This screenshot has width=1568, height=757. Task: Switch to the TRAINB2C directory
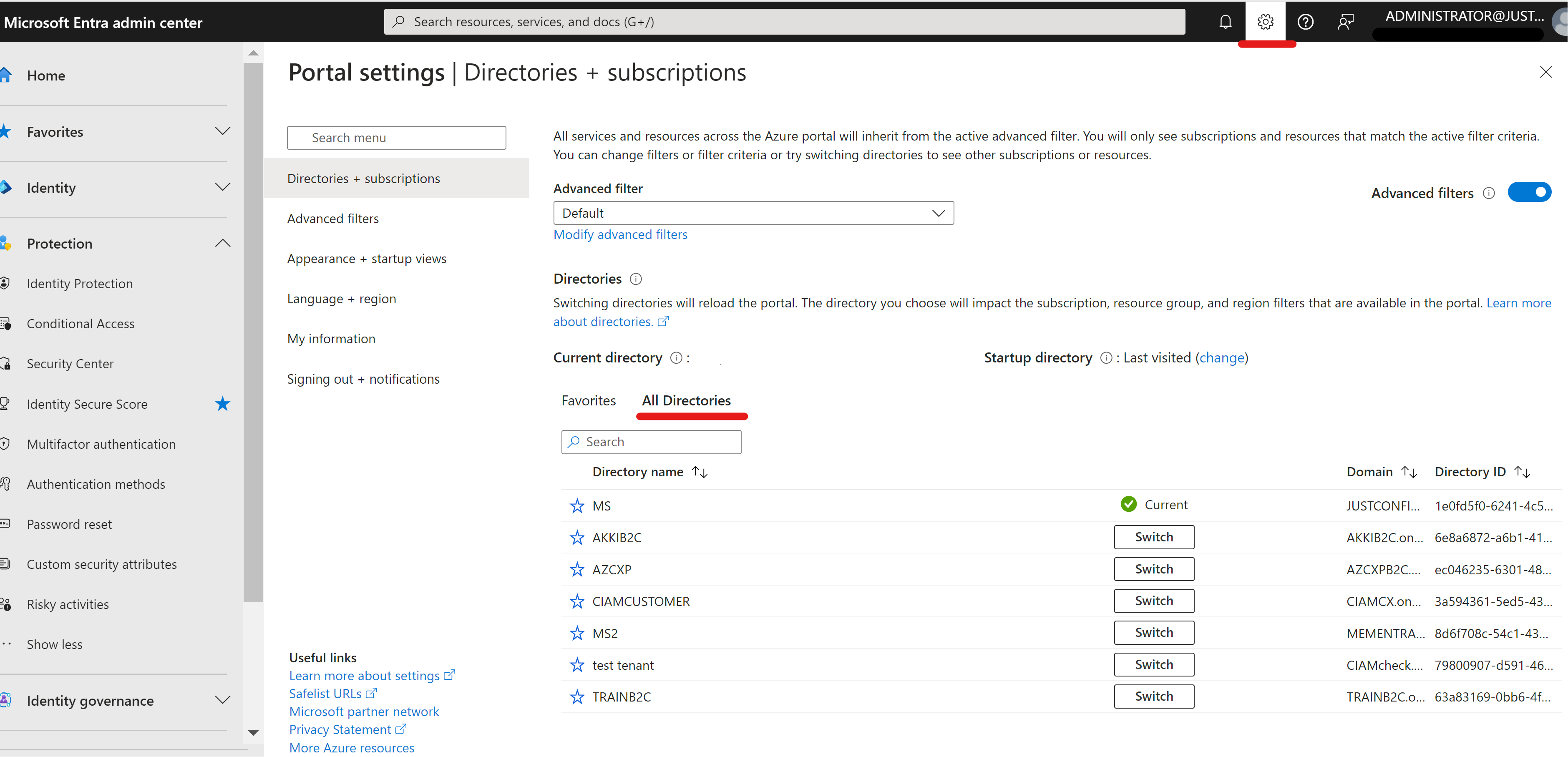click(x=1153, y=696)
